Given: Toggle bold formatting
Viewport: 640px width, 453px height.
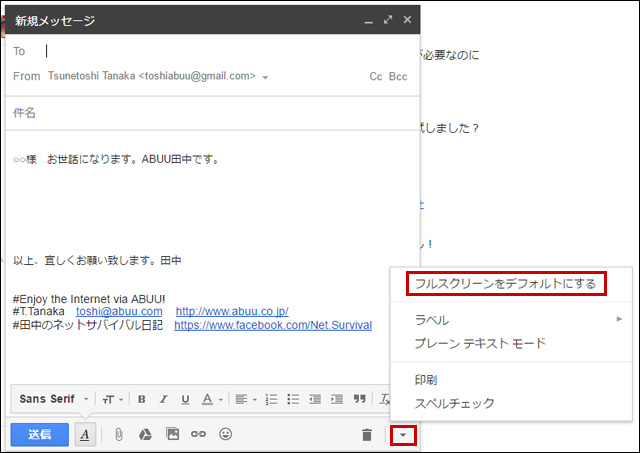Looking at the screenshot, I should click(x=142, y=399).
